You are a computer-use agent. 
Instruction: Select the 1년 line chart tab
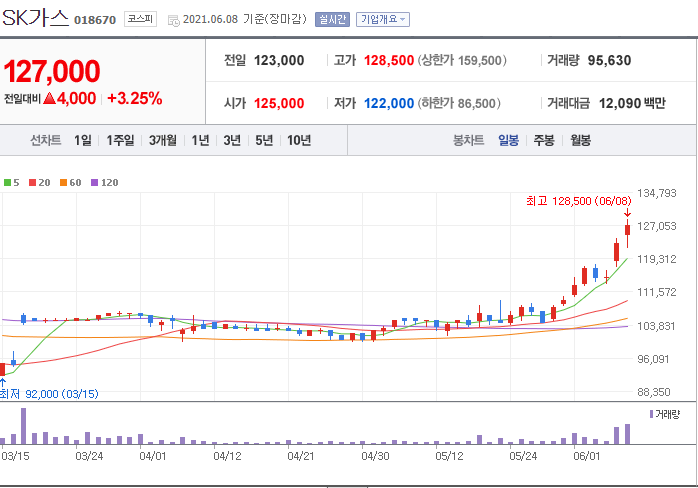(x=200, y=141)
